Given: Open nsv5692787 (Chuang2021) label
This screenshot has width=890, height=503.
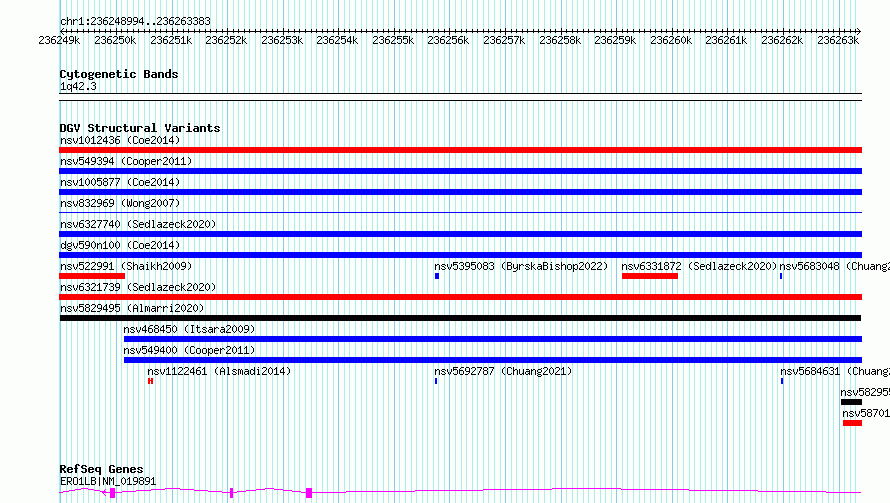Looking at the screenshot, I should [x=503, y=371].
